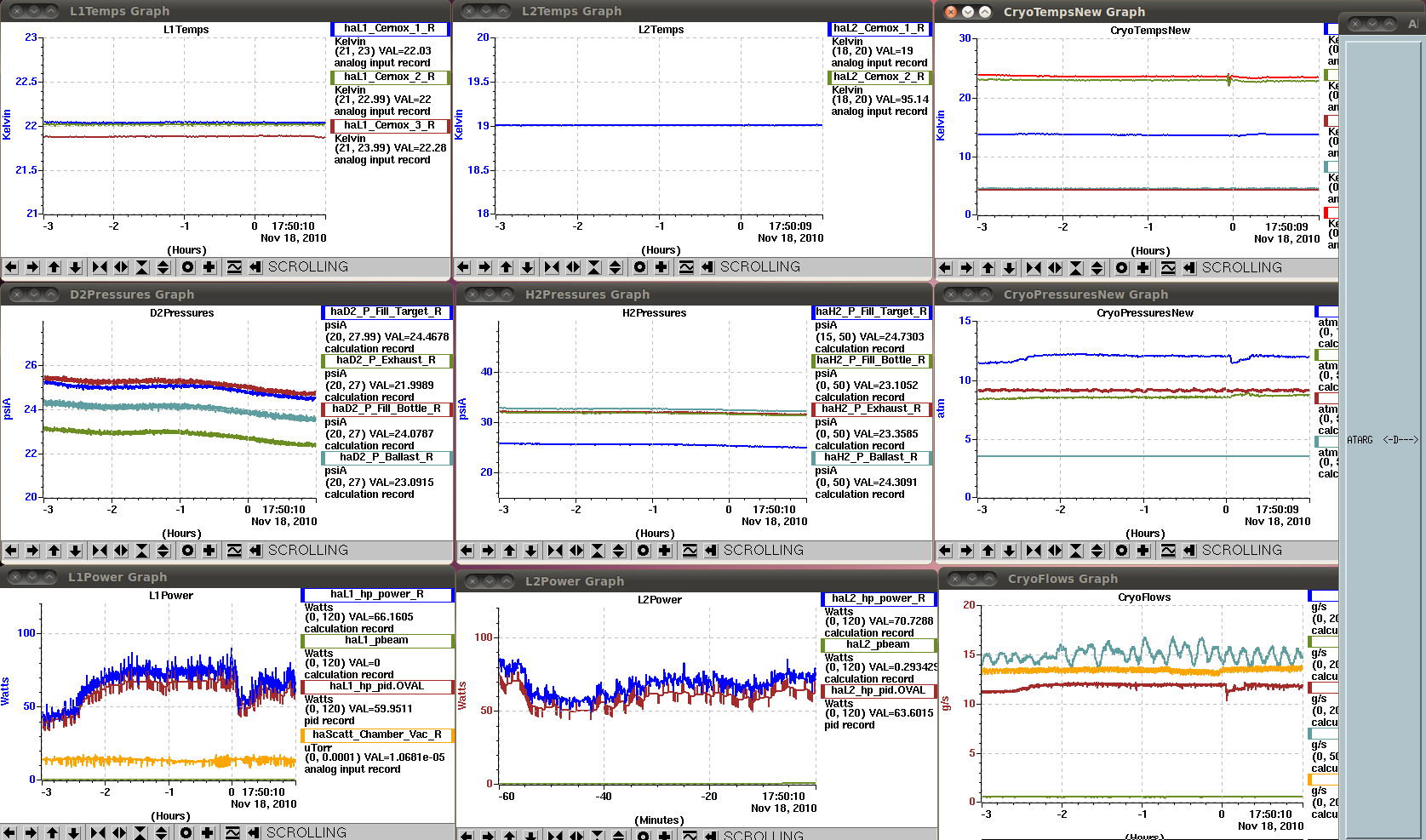This screenshot has width=1426, height=840.
Task: Zoom in vertically on the H2Pressures graph
Action: click(x=598, y=551)
